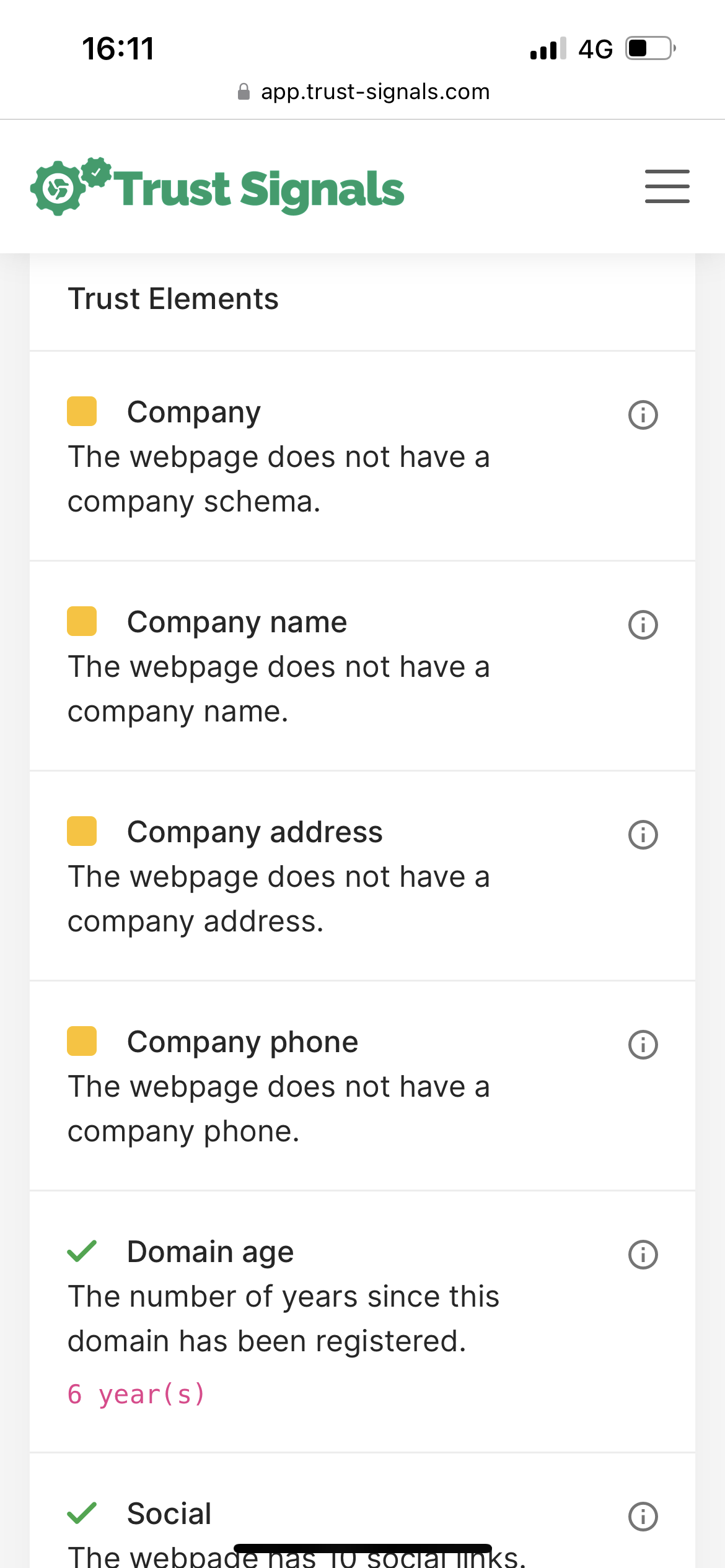Click green checkmark beside Domain age

tap(82, 1251)
